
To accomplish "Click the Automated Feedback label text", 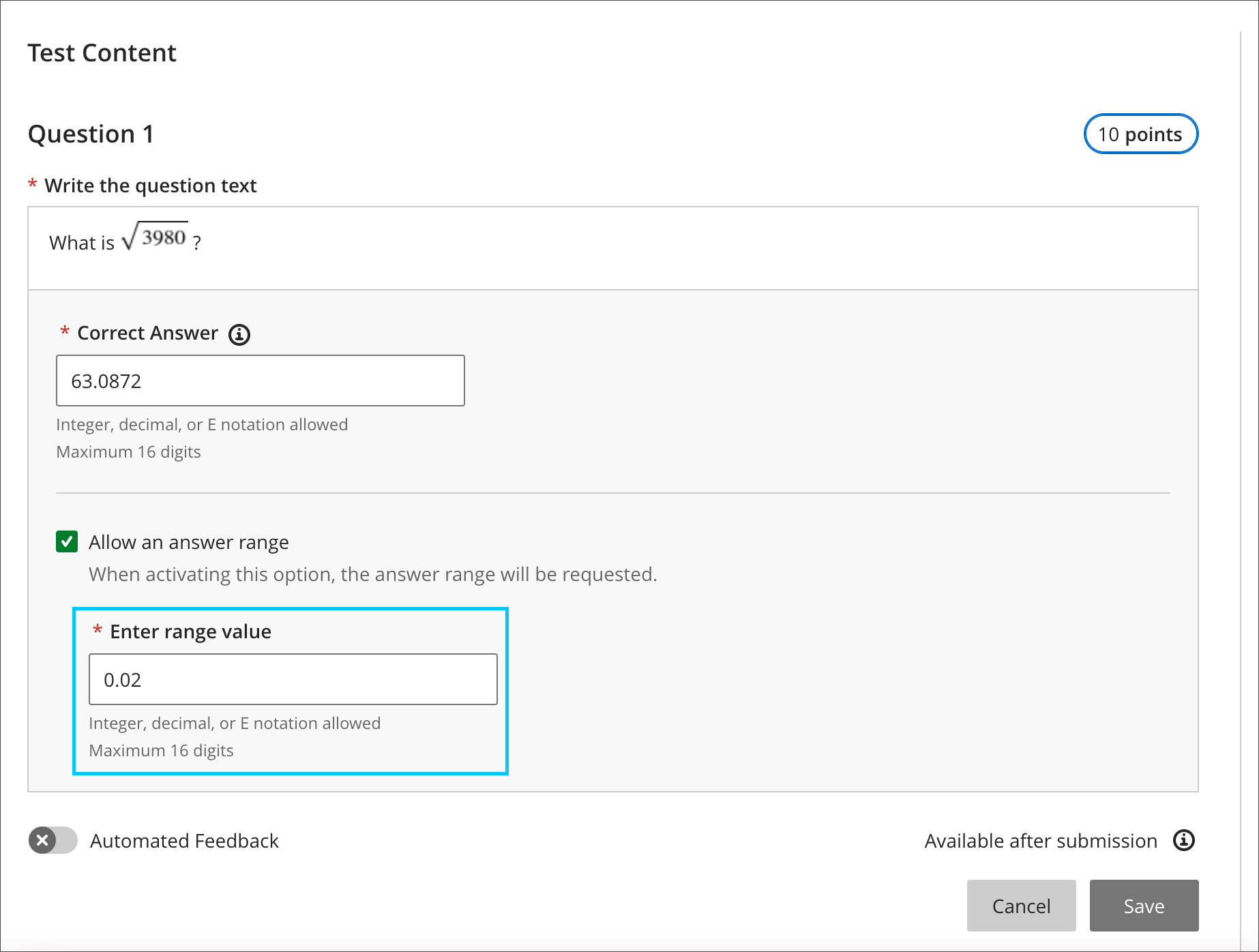I will click(x=184, y=841).
